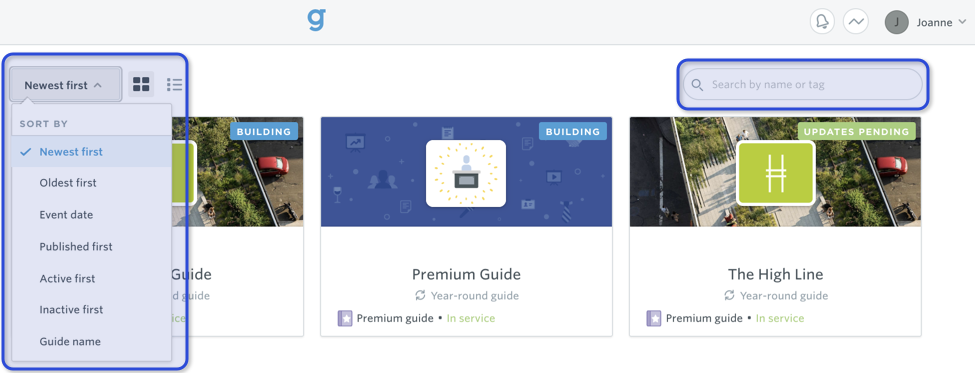975x373 pixels.
Task: Open the Premium Guide title link
Action: [466, 274]
